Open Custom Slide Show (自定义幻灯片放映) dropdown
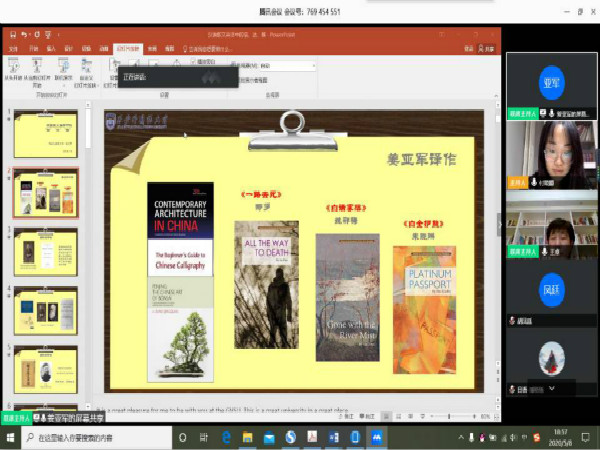The height and width of the screenshot is (450, 600). click(86, 73)
